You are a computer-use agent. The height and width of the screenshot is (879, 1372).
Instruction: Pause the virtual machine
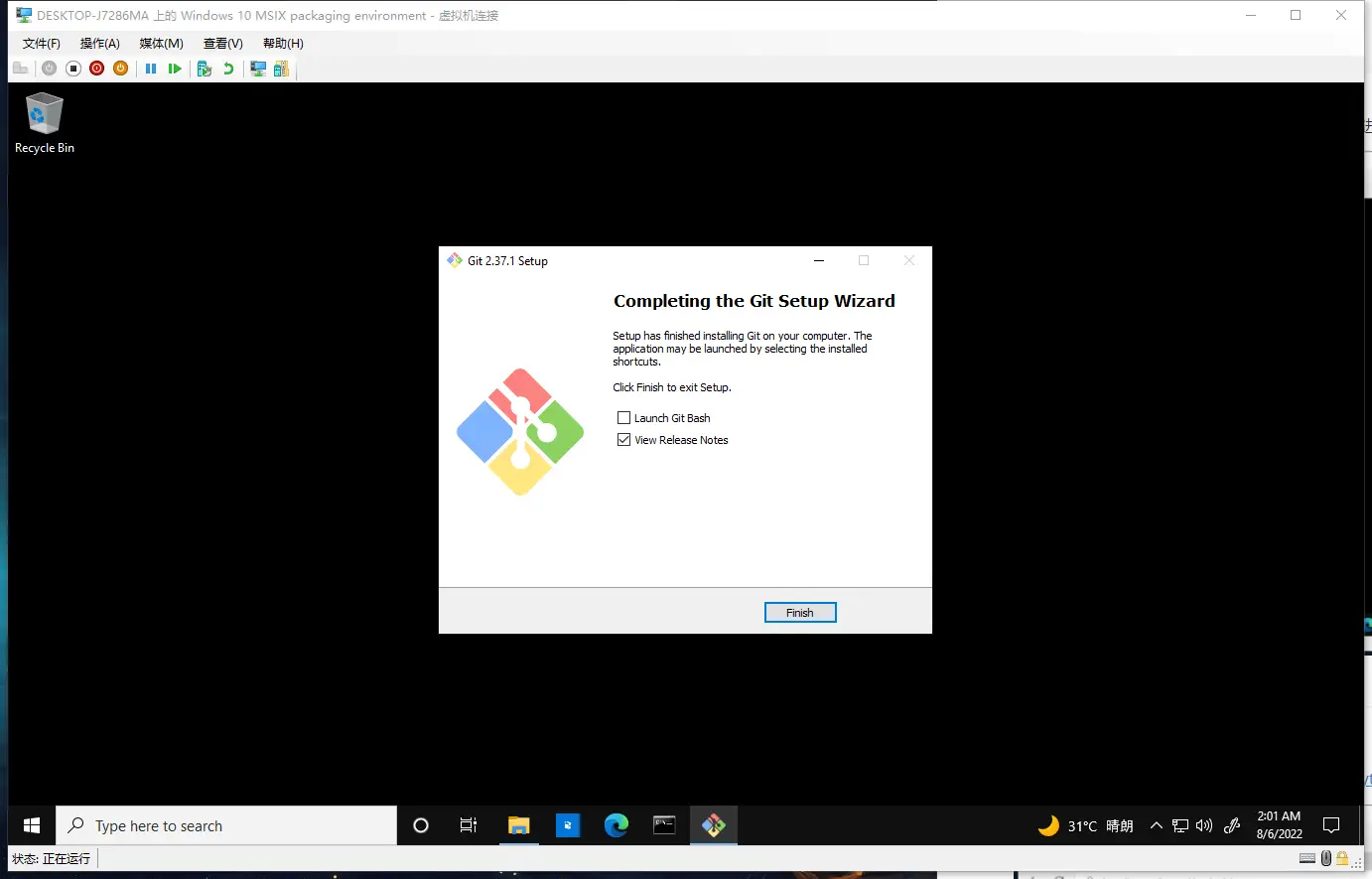[151, 69]
